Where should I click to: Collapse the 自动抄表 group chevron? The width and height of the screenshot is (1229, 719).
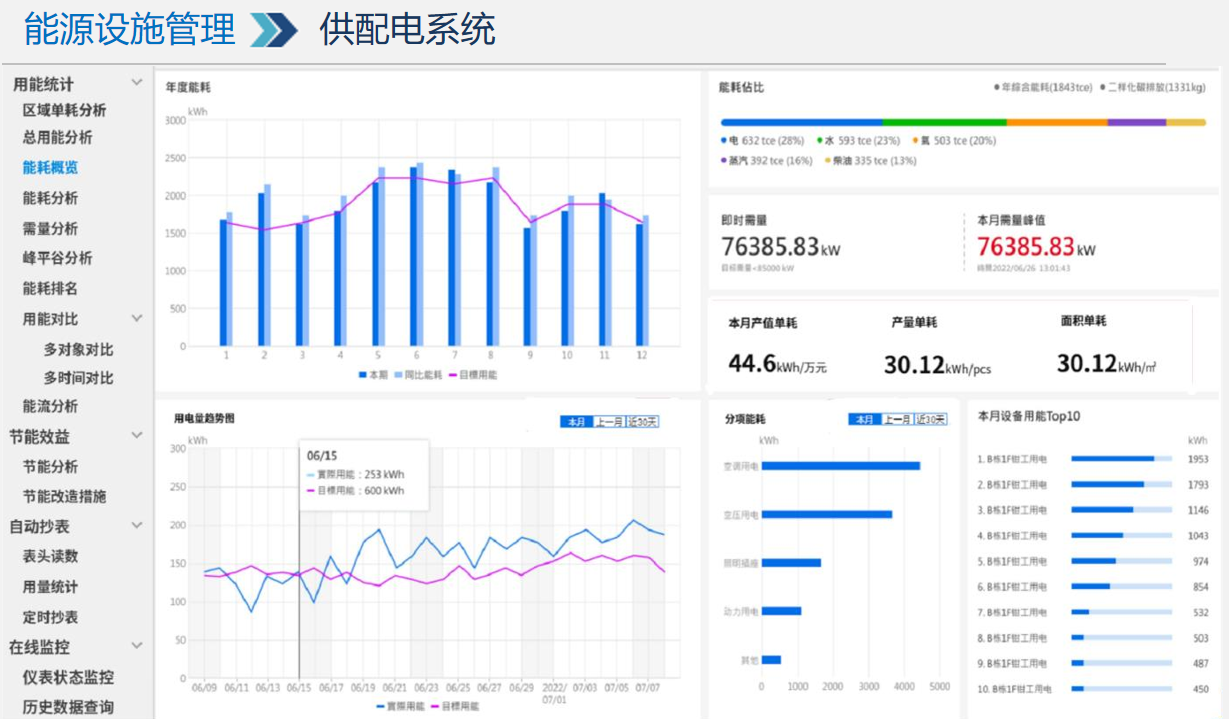(x=137, y=526)
